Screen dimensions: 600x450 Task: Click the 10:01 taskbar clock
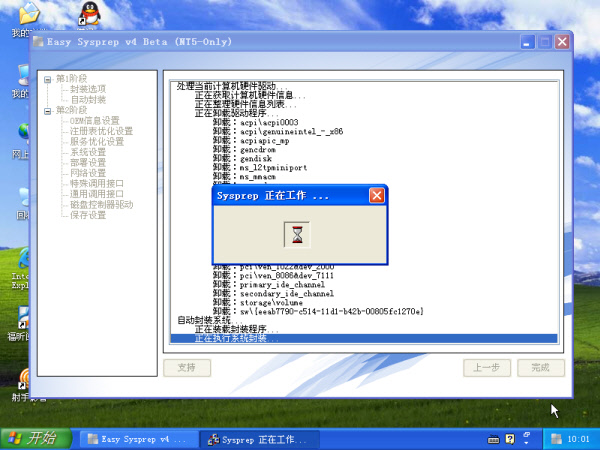coord(578,439)
